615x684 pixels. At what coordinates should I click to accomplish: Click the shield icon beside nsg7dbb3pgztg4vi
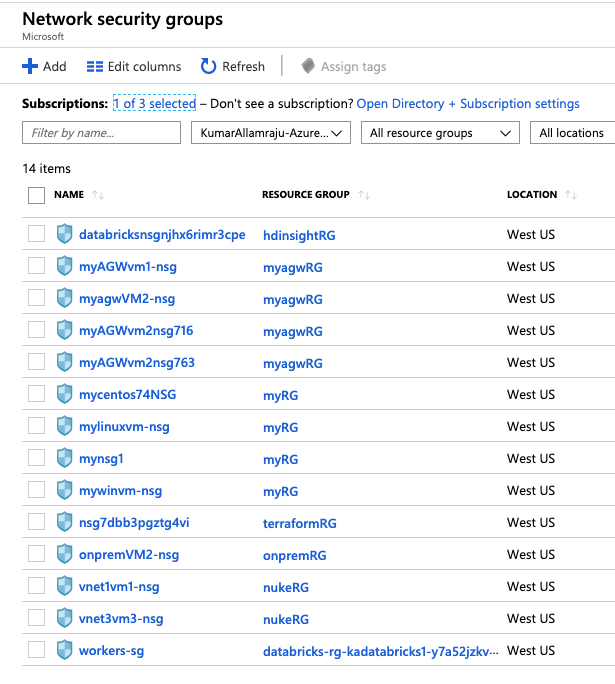65,522
